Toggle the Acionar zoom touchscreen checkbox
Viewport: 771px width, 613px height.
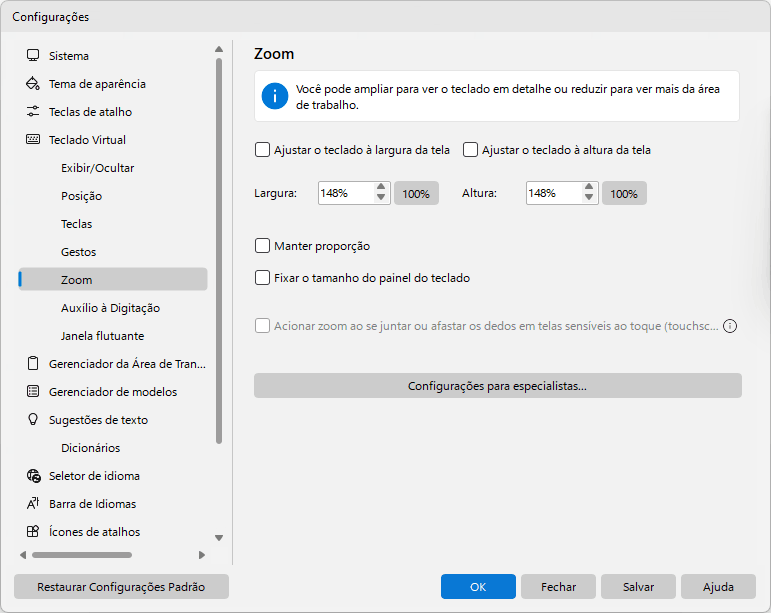(x=263, y=325)
